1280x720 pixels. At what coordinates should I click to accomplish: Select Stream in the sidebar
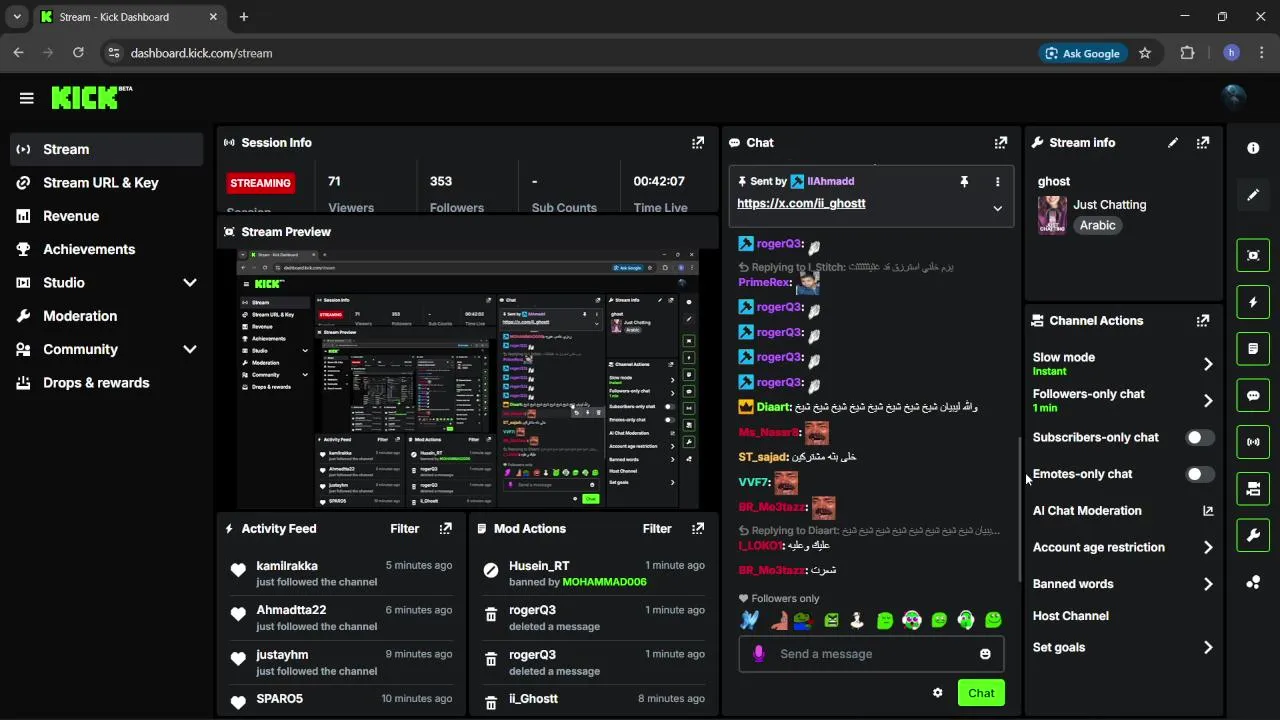click(106, 149)
